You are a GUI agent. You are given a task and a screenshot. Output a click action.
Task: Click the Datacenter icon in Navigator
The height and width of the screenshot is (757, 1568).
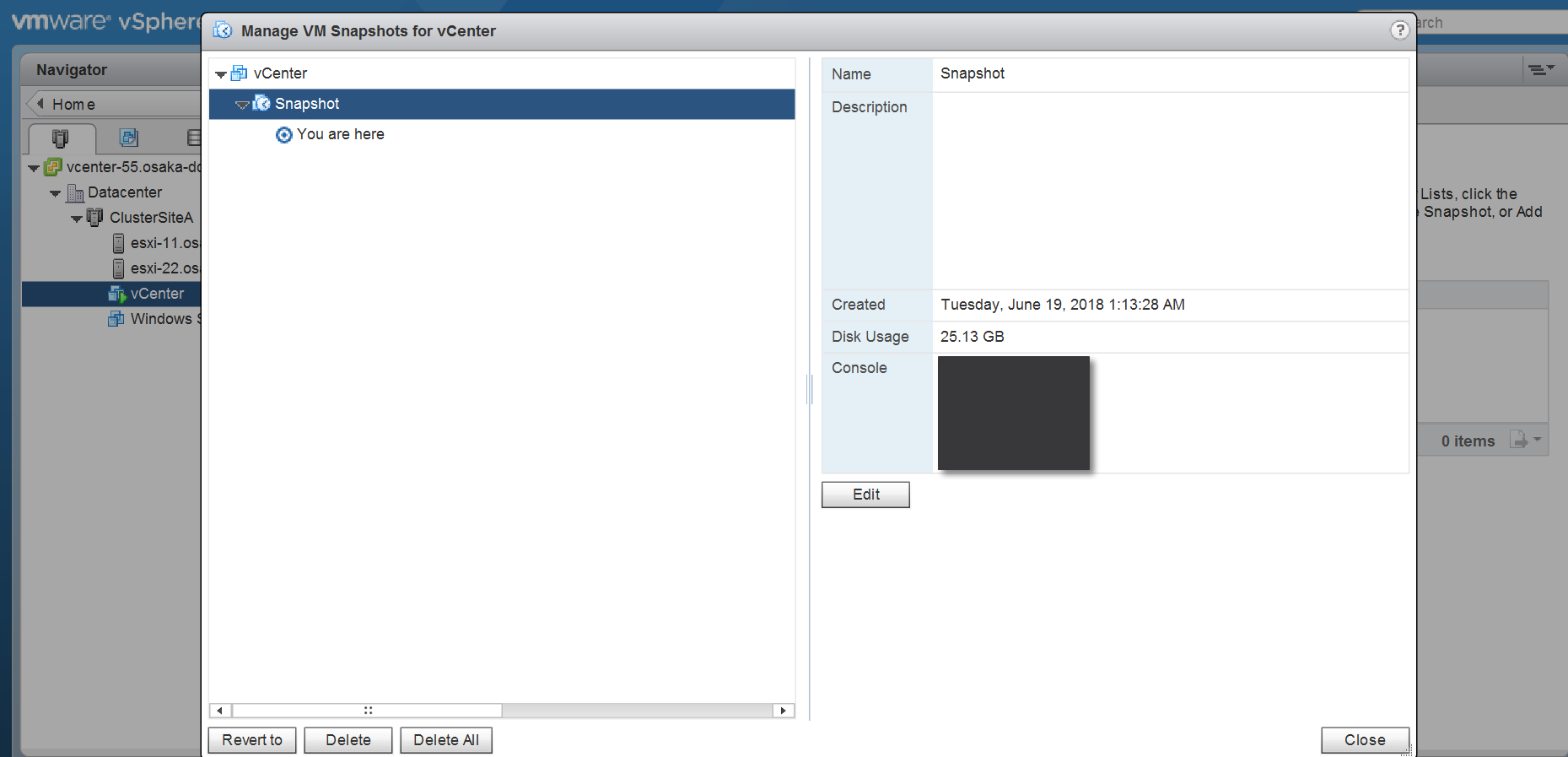75,192
